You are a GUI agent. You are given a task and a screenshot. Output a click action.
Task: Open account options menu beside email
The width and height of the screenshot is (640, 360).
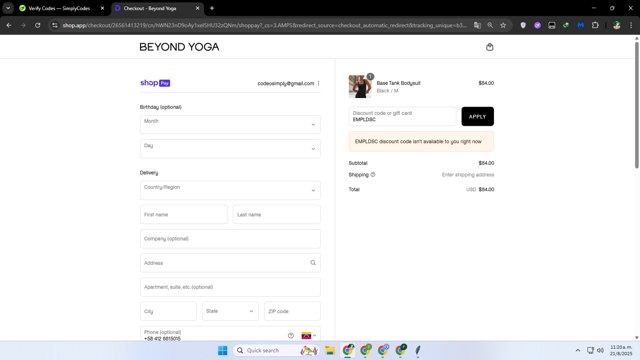pyautogui.click(x=318, y=83)
